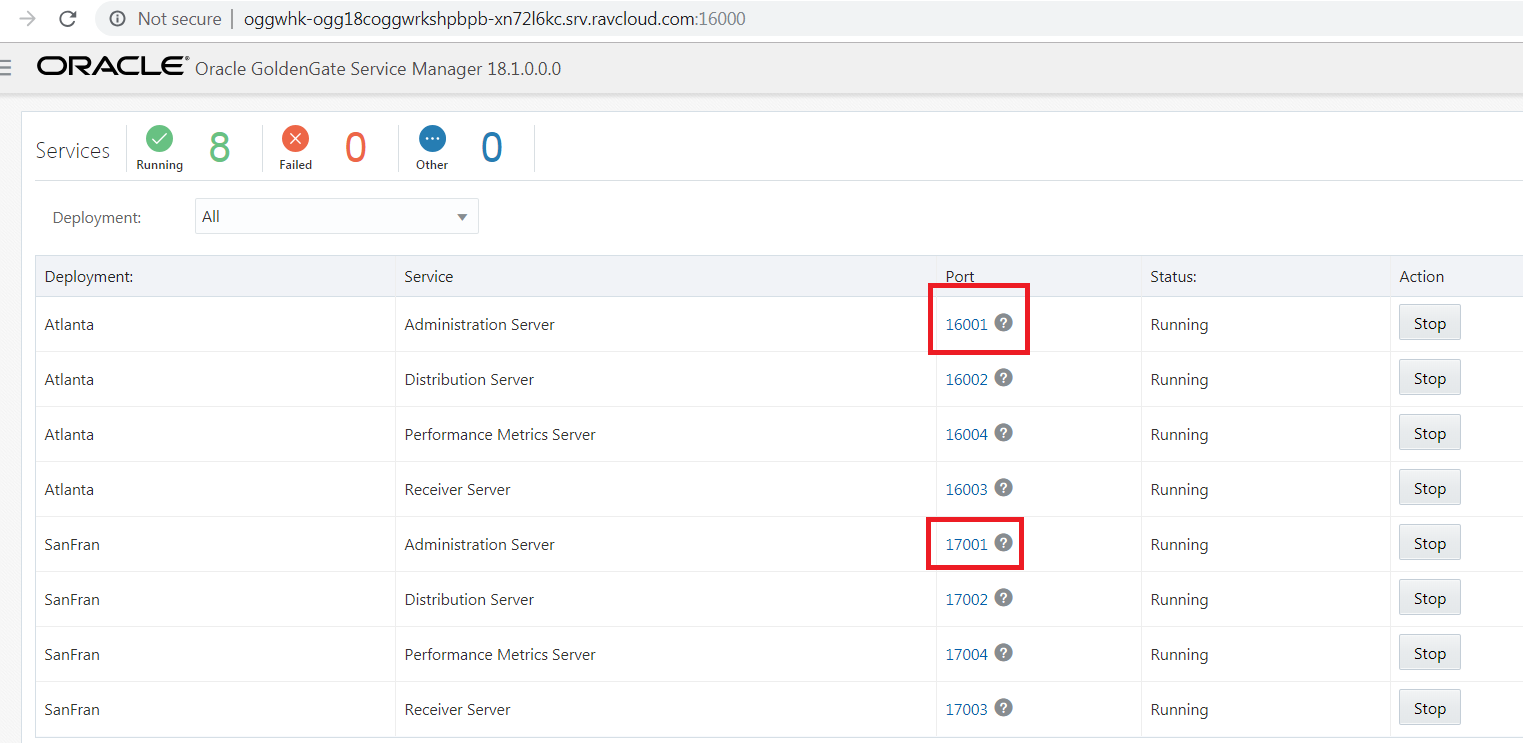Click the help icon beside port 16002

click(1004, 378)
